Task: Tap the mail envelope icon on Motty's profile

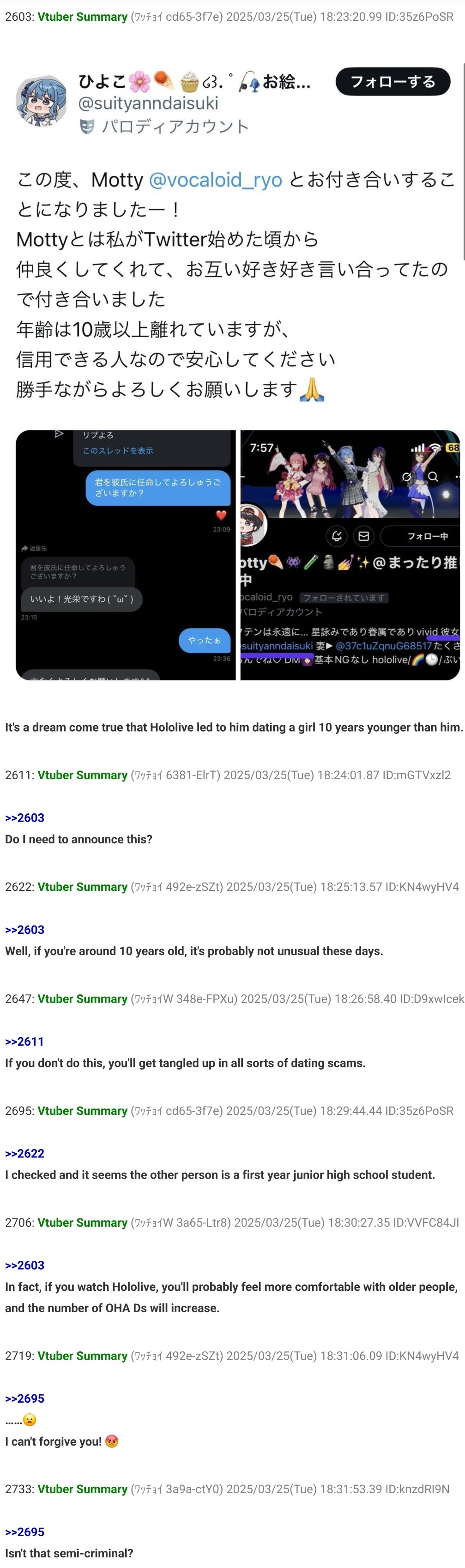Action: (363, 536)
